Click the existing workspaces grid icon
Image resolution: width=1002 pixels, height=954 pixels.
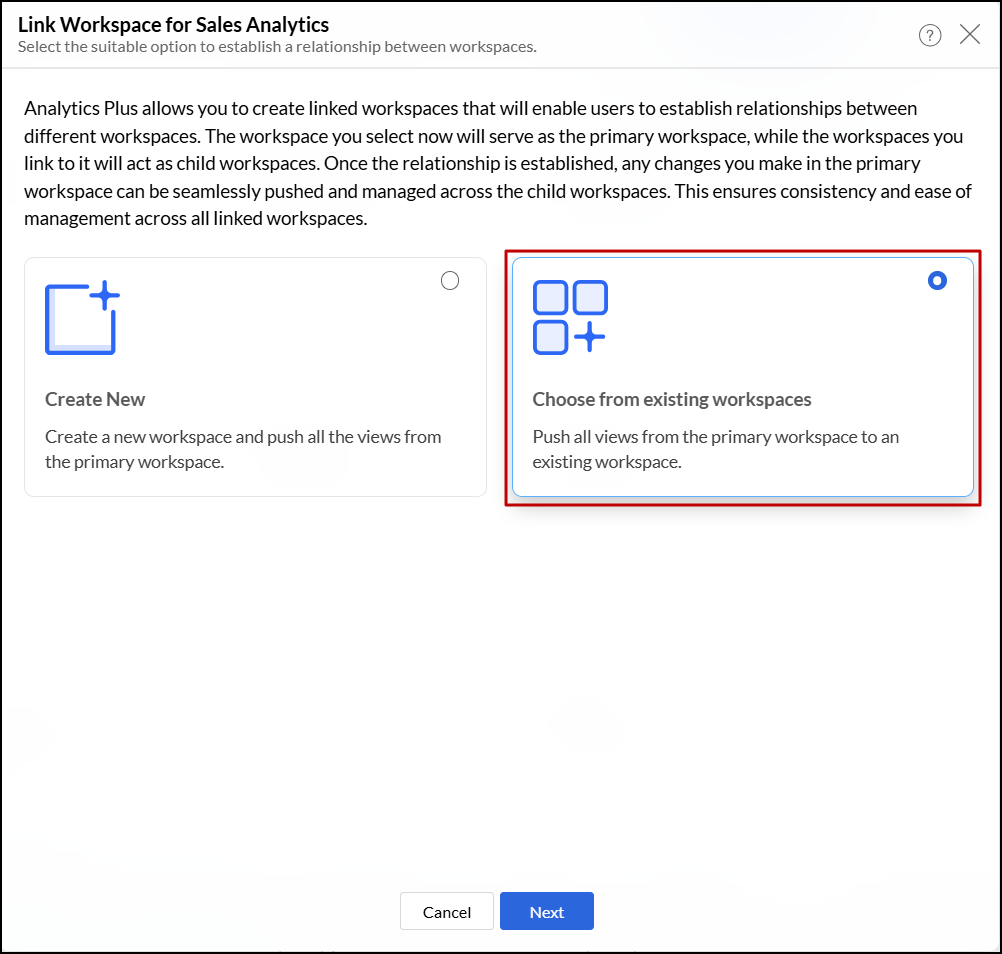[x=569, y=317]
